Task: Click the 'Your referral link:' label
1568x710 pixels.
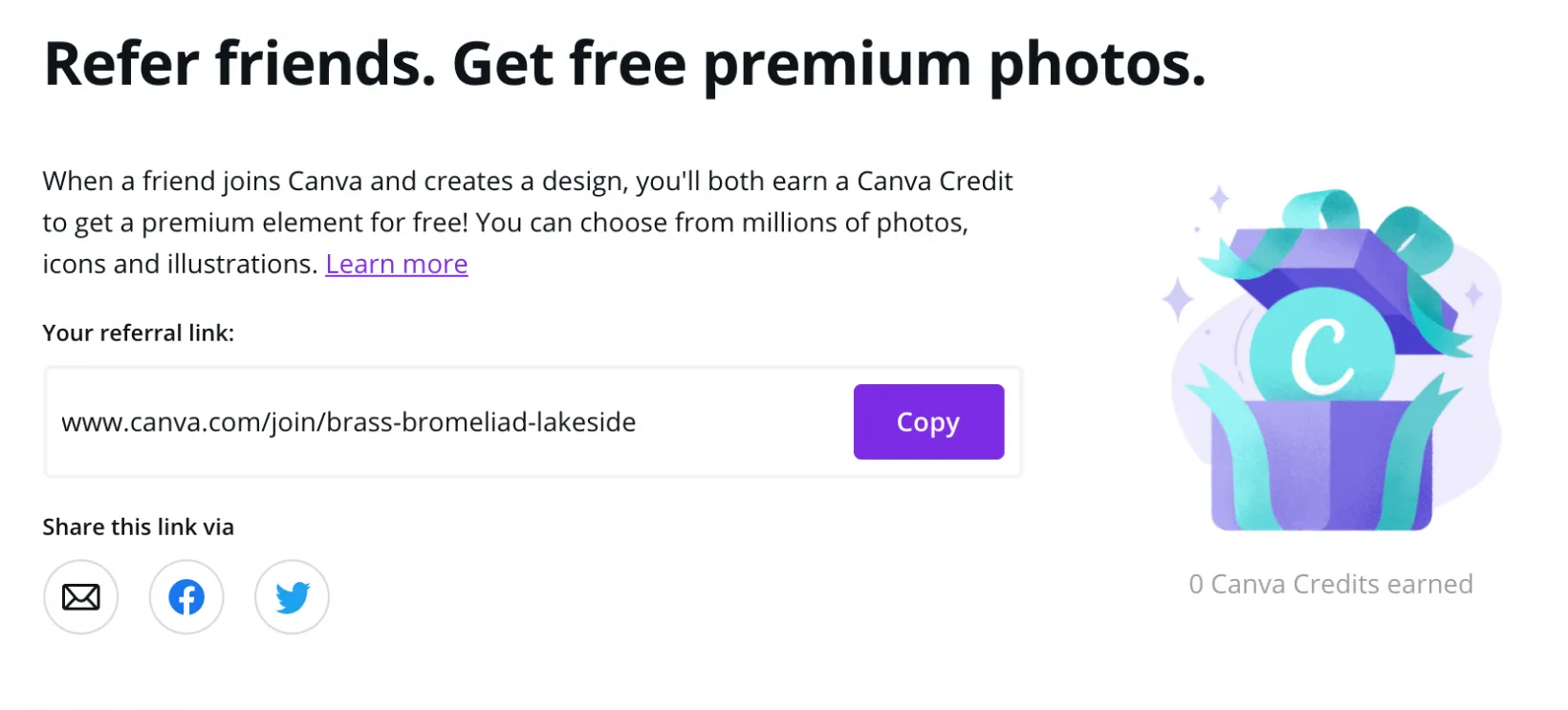Action: [138, 333]
